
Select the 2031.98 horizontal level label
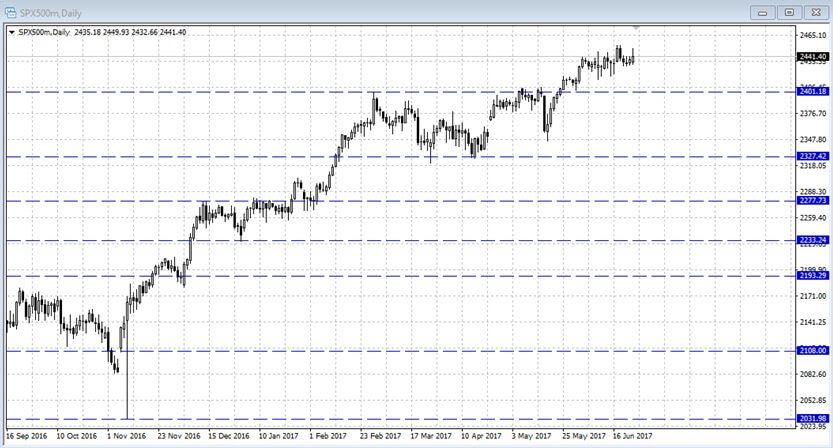(812, 418)
